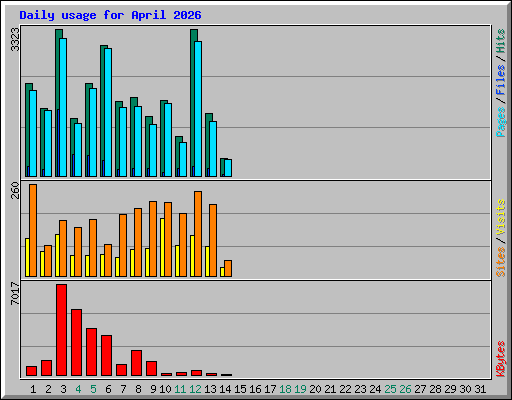Click the "Daily usage for April 2026" title
512x400 pixels.
pos(110,15)
